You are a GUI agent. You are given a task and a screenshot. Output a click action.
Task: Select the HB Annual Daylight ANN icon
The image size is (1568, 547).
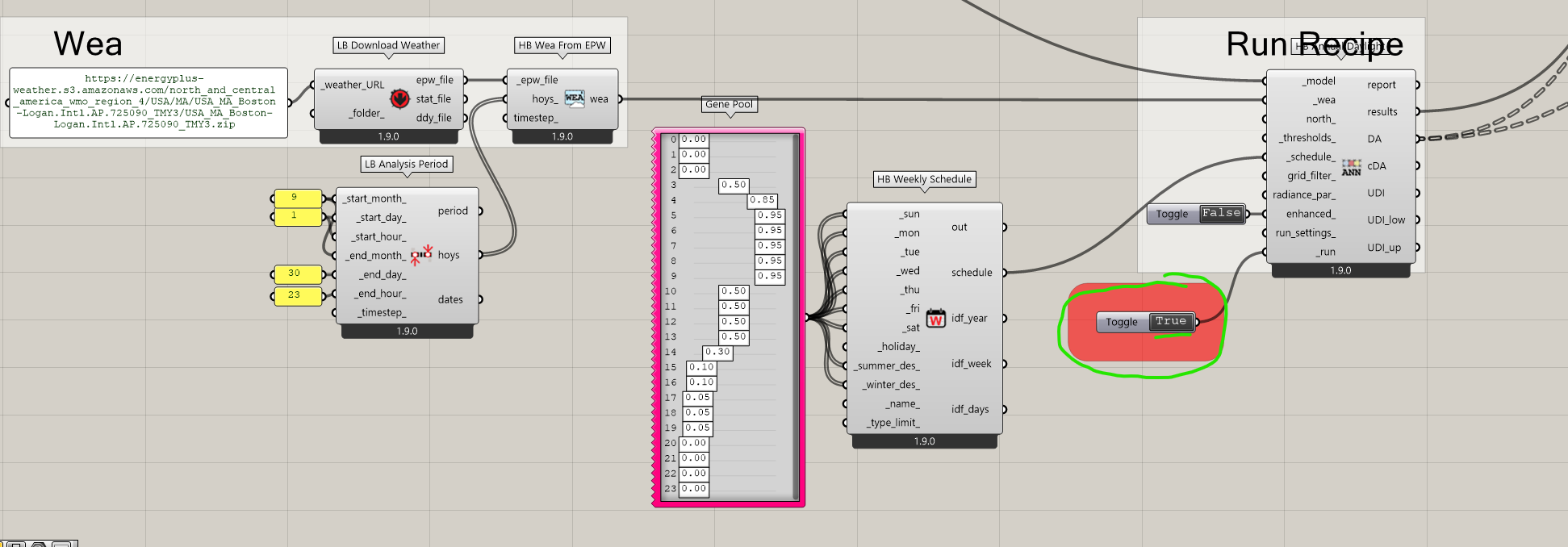point(1351,167)
